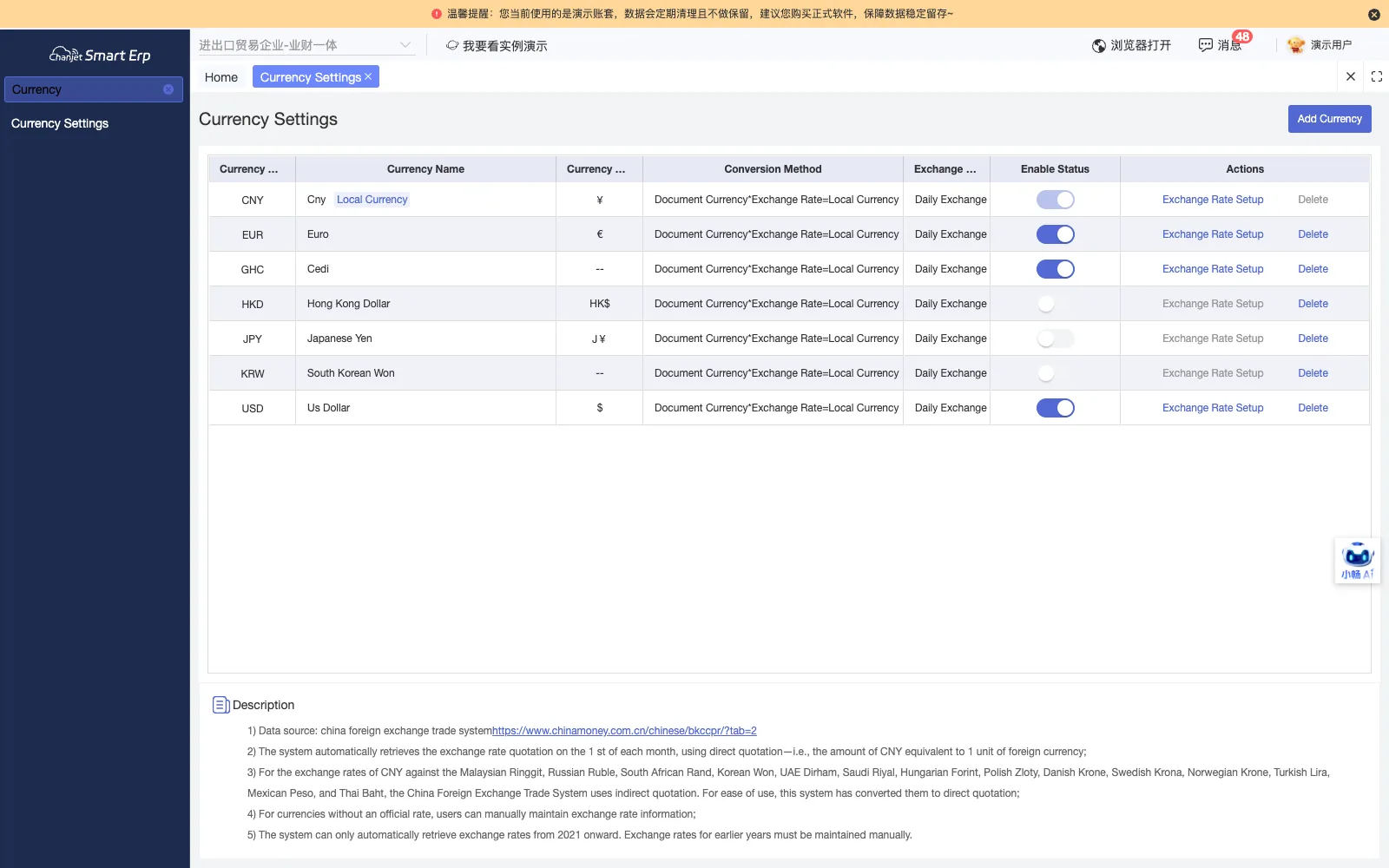Click the Chanjet Smart Erp logo
This screenshot has height=868, width=1389.
pyautogui.click(x=100, y=55)
